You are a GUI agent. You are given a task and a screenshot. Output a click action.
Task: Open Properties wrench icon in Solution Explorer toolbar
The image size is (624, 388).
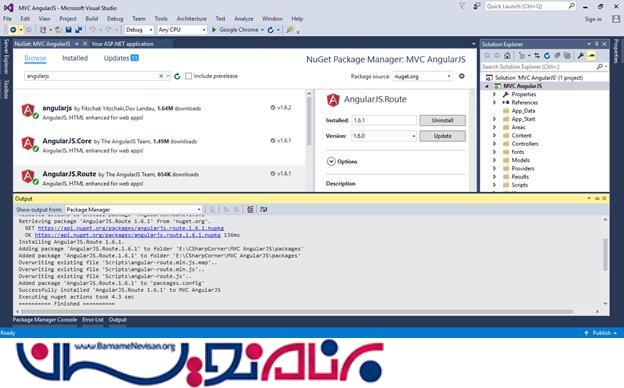[x=581, y=56]
